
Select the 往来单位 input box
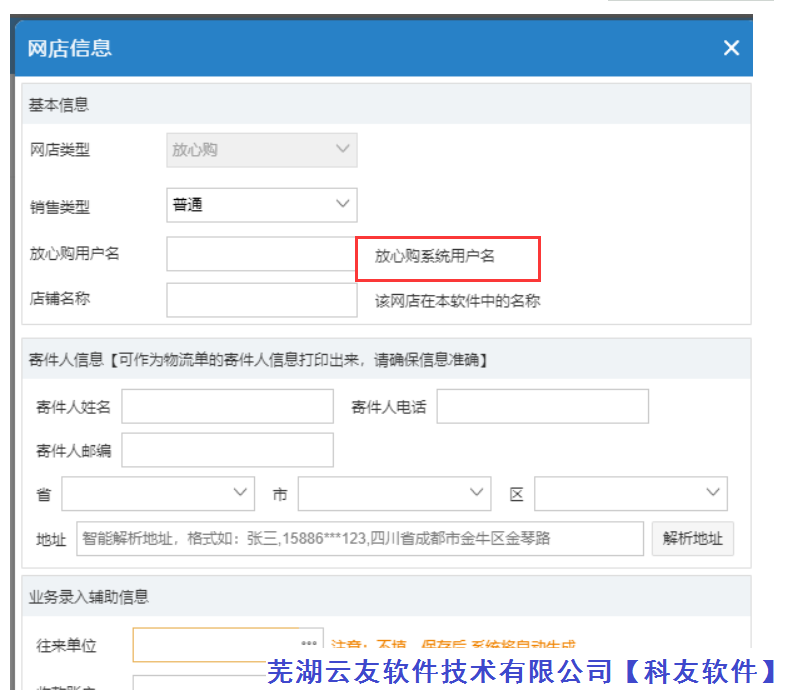click(x=215, y=644)
